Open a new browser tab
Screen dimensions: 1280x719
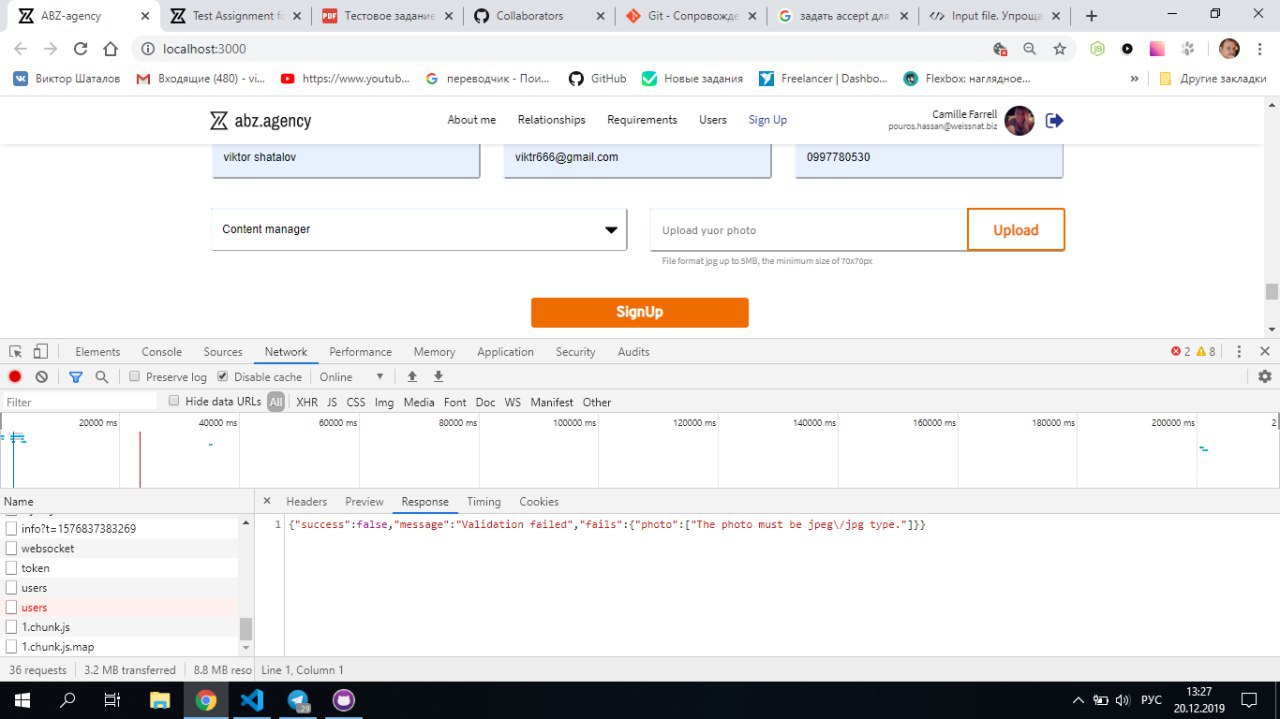1091,16
